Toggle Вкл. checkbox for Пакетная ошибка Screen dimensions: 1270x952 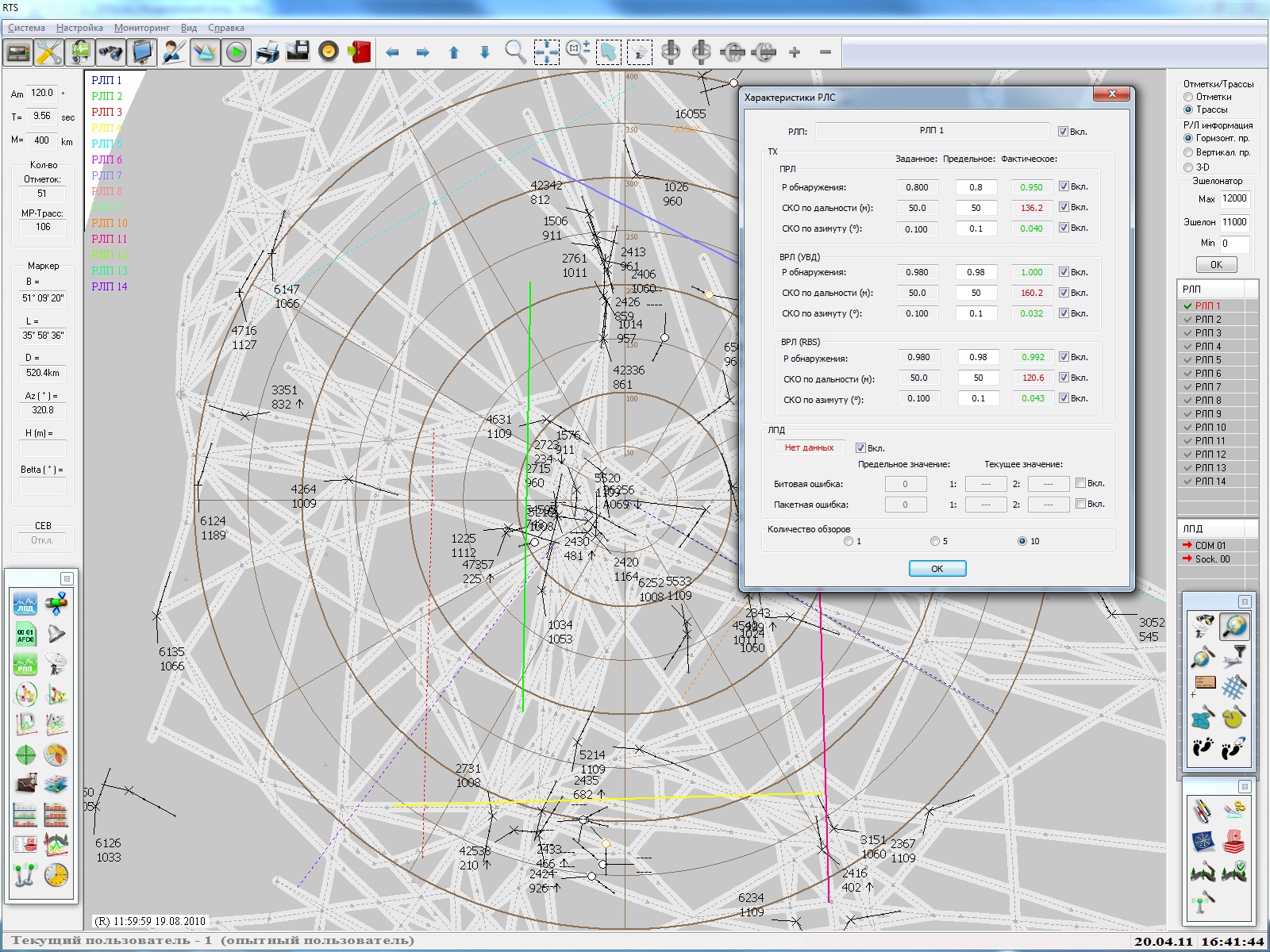click(1080, 504)
